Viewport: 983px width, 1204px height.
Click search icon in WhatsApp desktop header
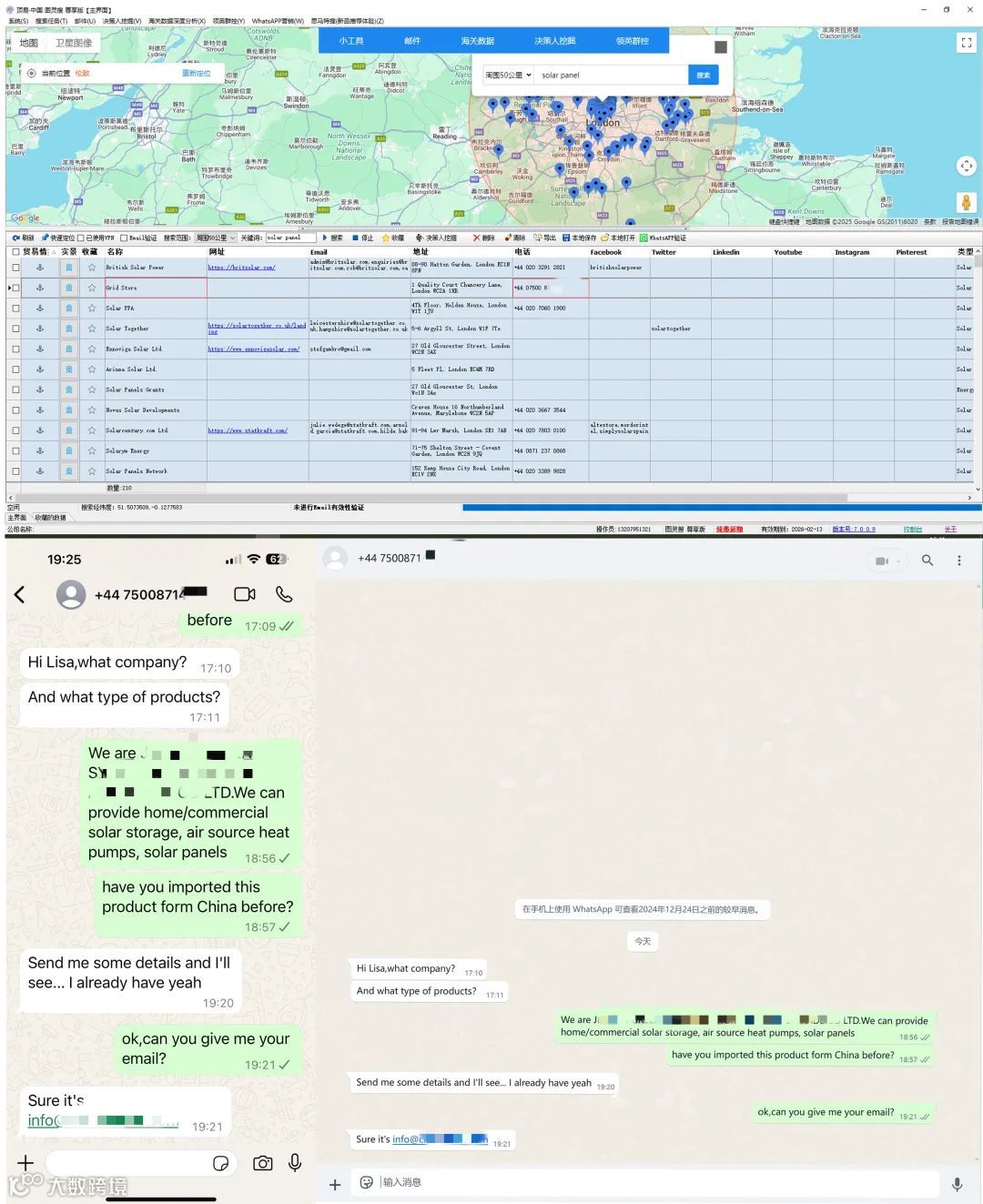click(x=927, y=561)
